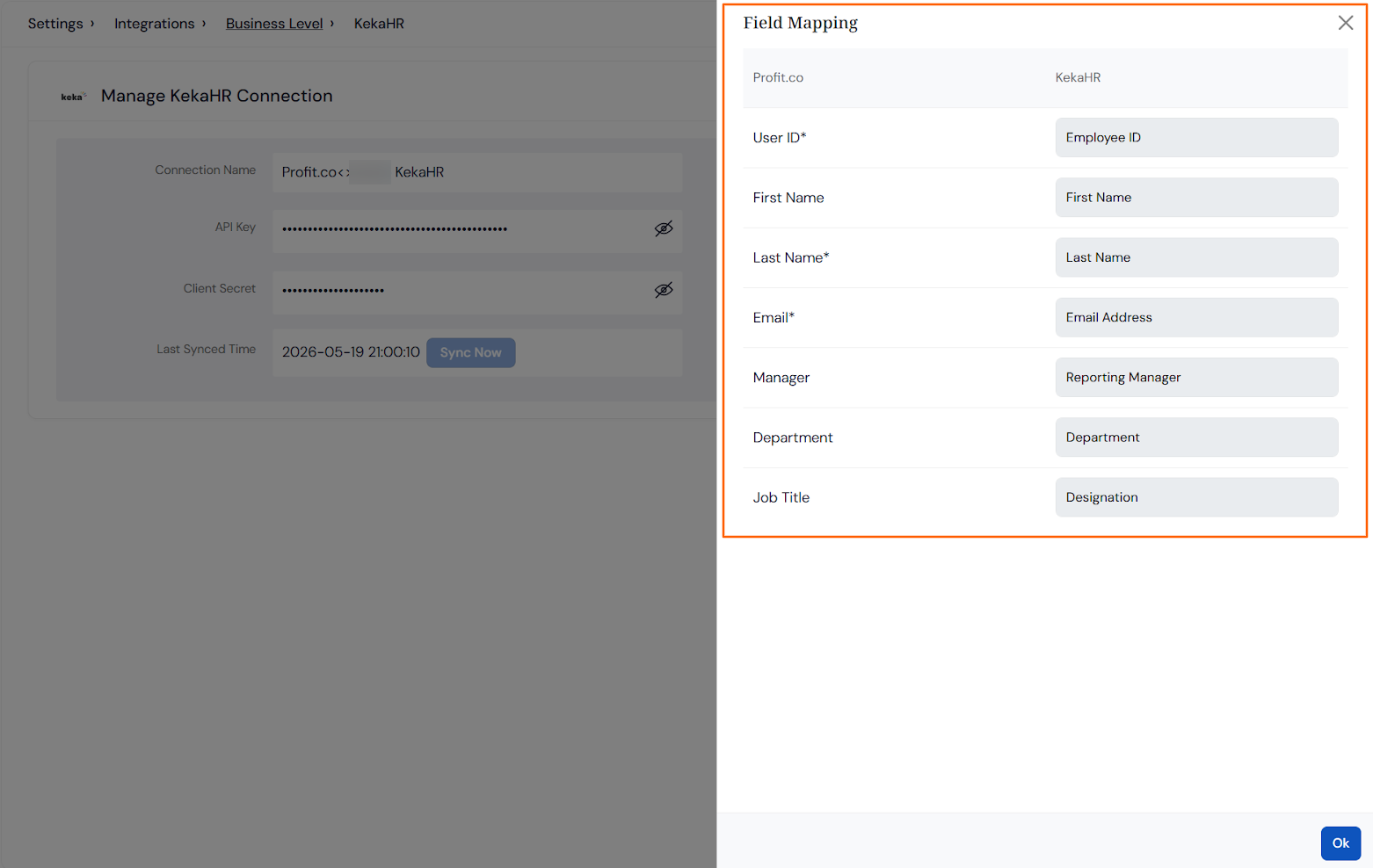1373x868 pixels.
Task: Click the Connection Name input field
Action: [477, 172]
